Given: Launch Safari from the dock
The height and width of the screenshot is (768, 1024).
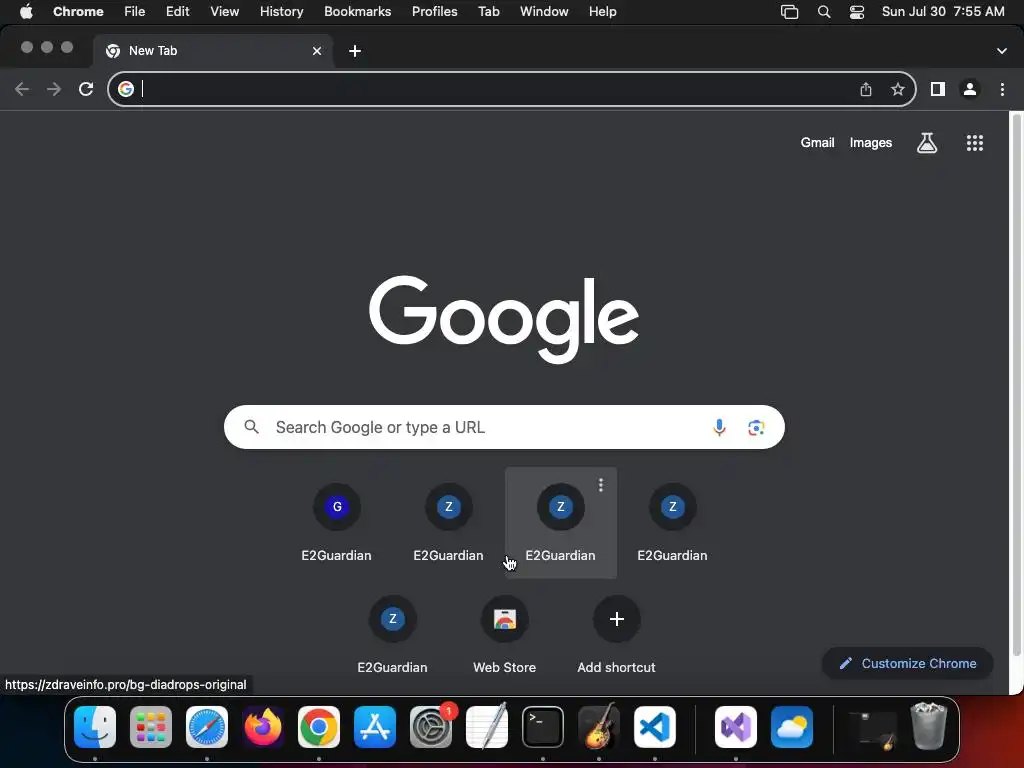Looking at the screenshot, I should tap(207, 727).
